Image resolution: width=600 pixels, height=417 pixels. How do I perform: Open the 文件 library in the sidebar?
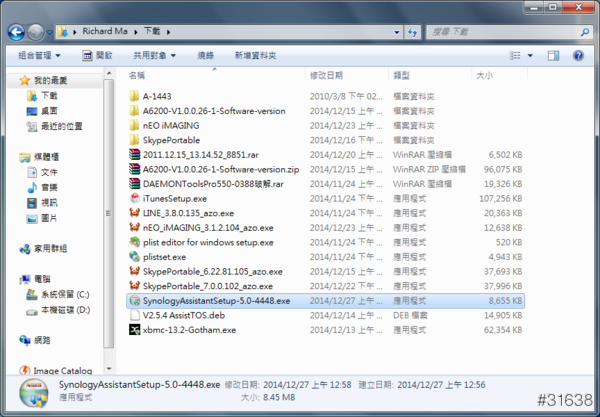tap(49, 172)
